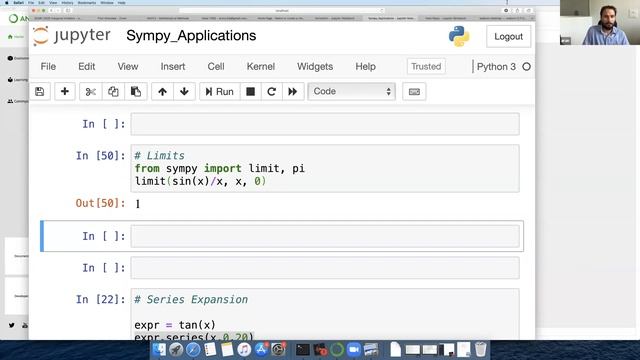Viewport: 640px width, 360px height.
Task: Click the Run button
Action: coord(220,91)
